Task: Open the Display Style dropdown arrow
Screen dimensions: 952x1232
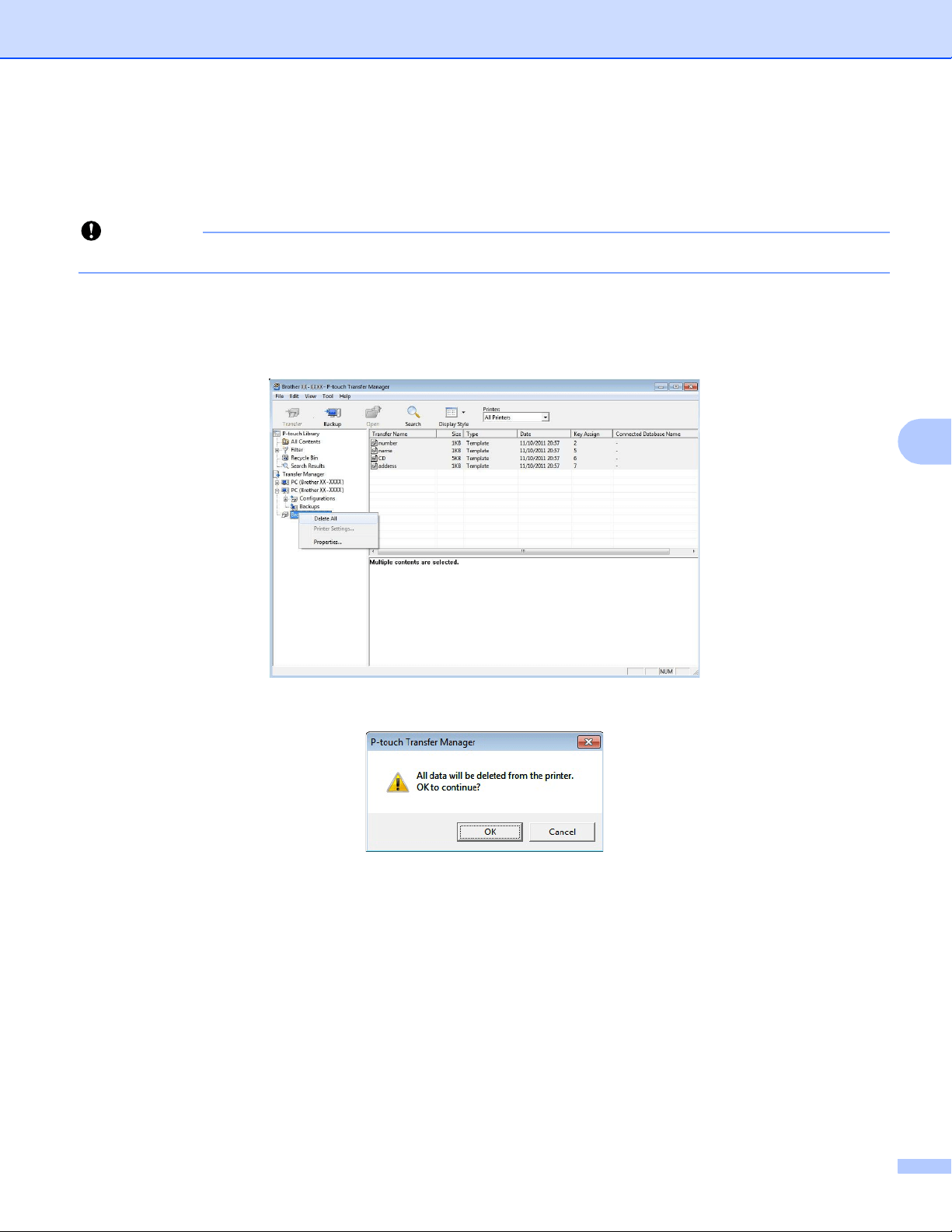Action: tap(464, 413)
